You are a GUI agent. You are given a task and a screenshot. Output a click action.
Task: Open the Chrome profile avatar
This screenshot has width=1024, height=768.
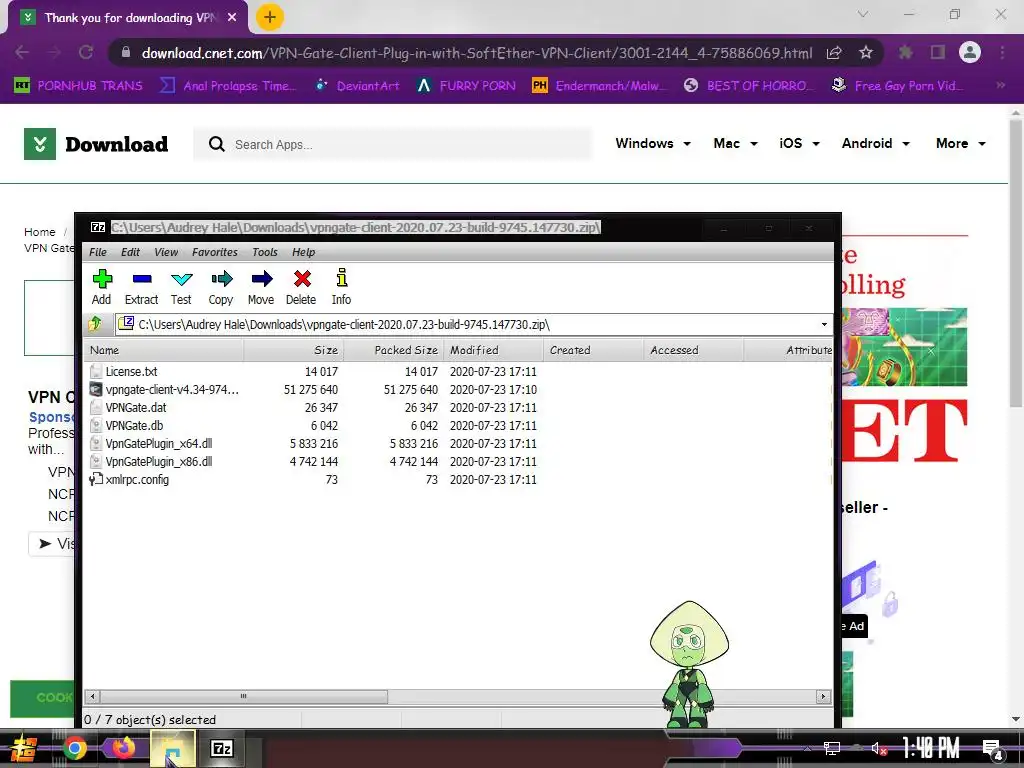(x=970, y=52)
